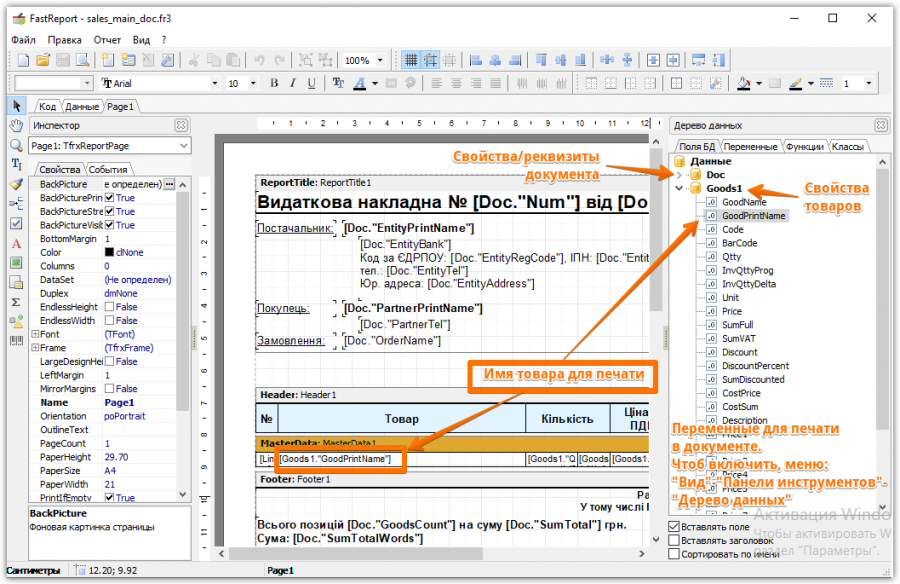Toggle align to grid button
Screen dimensions: 900x584
430,60
